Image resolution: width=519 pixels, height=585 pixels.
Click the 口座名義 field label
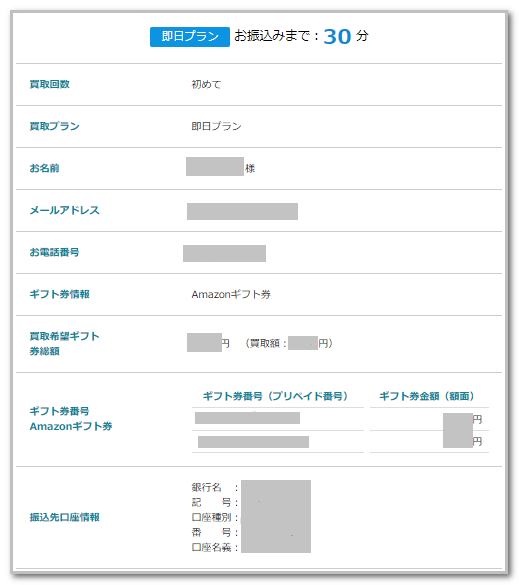[x=211, y=547]
